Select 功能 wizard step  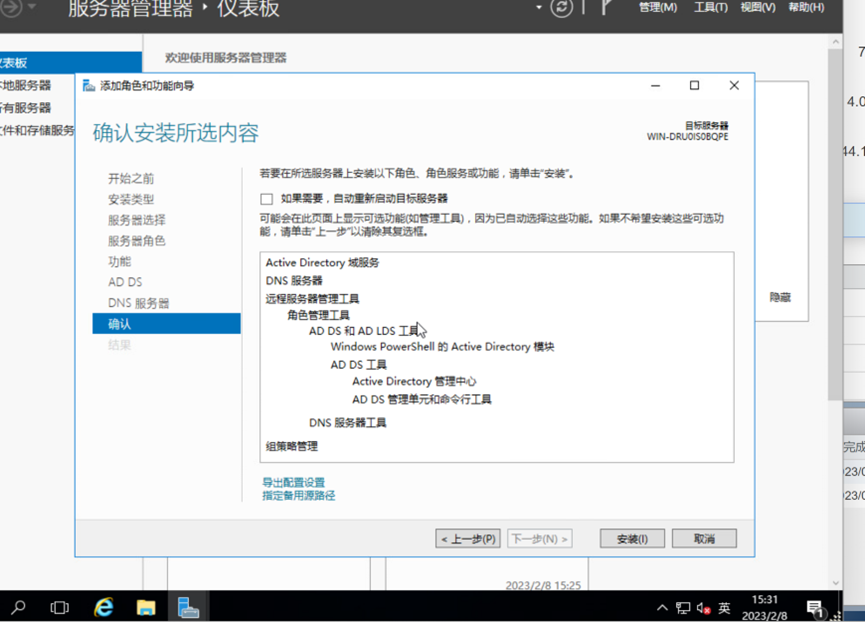pyautogui.click(x=120, y=261)
